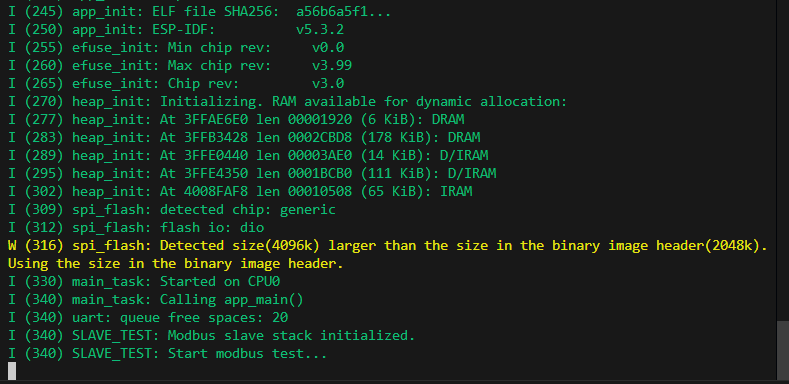Click the ELF file SHA256 hash line
The width and height of the screenshot is (789, 384).
point(199,12)
